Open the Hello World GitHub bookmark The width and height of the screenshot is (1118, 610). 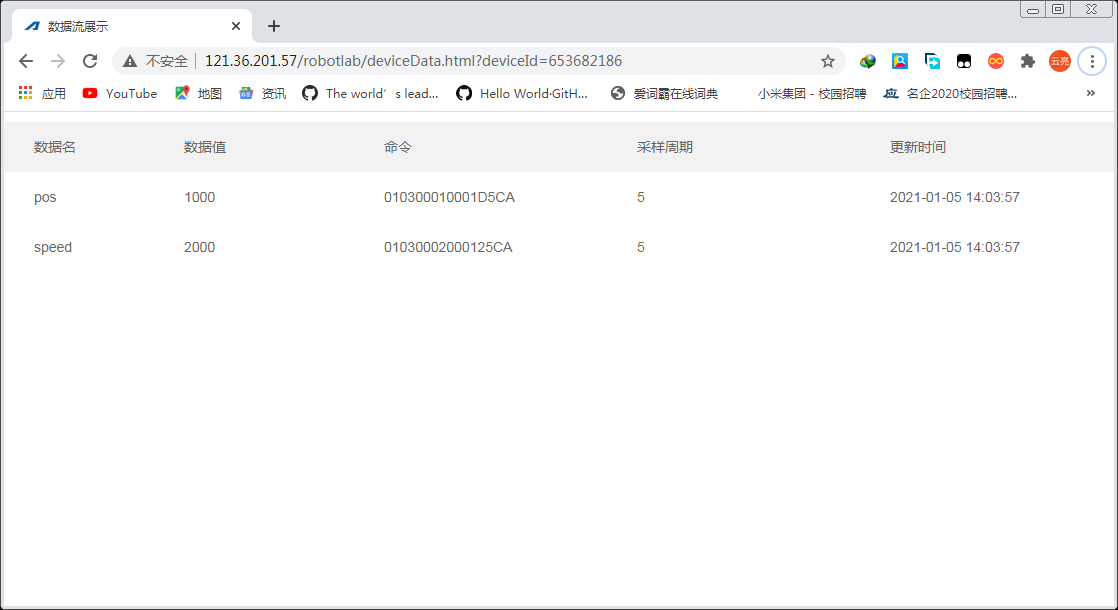(522, 93)
